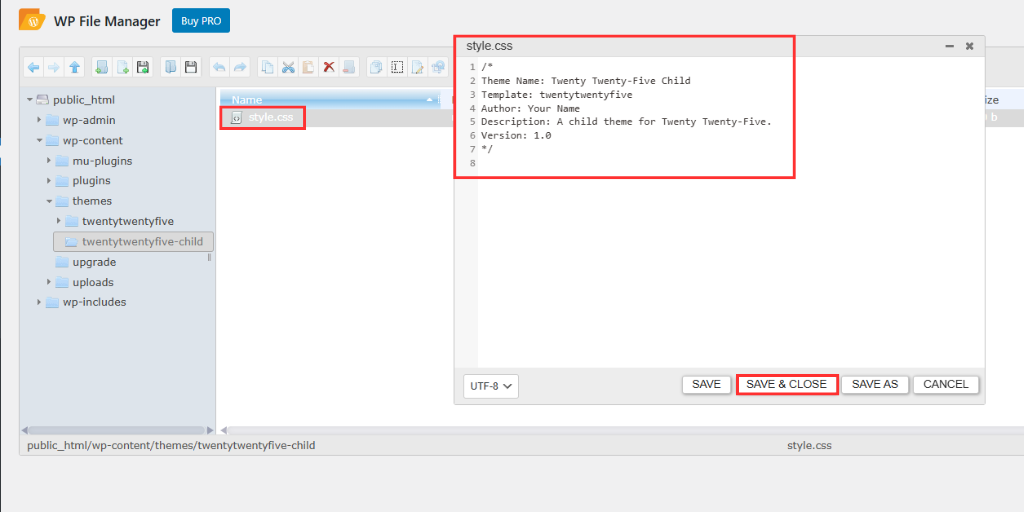Screen dimensions: 1024x512
Task: Minimize the style.css editor dialog
Action: point(950,46)
